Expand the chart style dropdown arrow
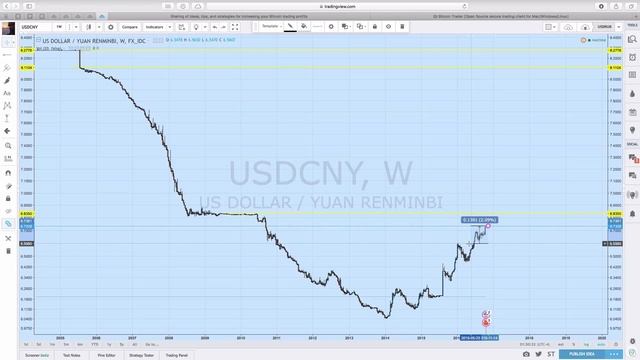Image resolution: width=640 pixels, height=360 pixels. (99, 27)
